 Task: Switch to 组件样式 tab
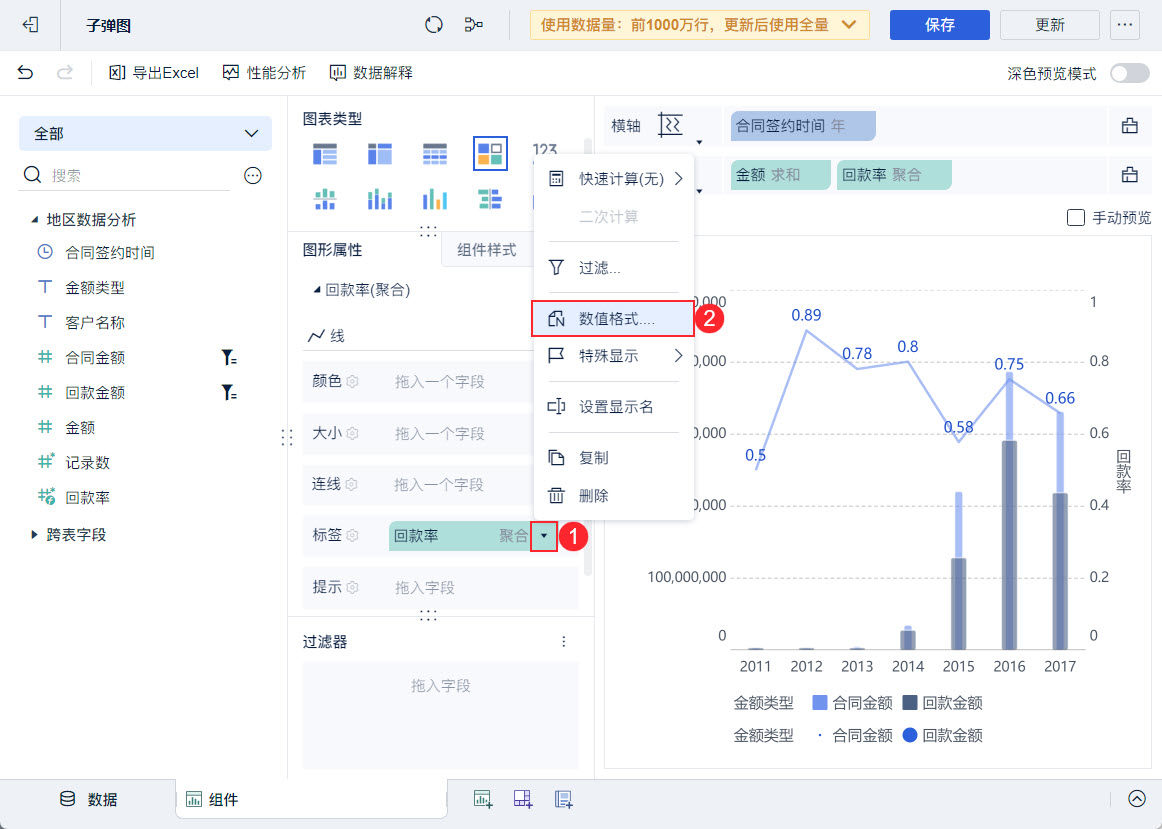point(486,250)
